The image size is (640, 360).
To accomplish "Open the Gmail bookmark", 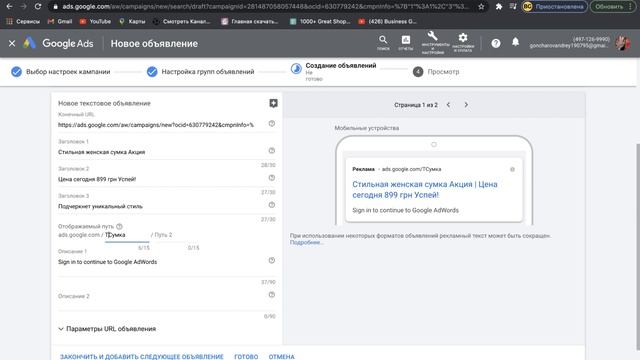I will click(x=60, y=21).
